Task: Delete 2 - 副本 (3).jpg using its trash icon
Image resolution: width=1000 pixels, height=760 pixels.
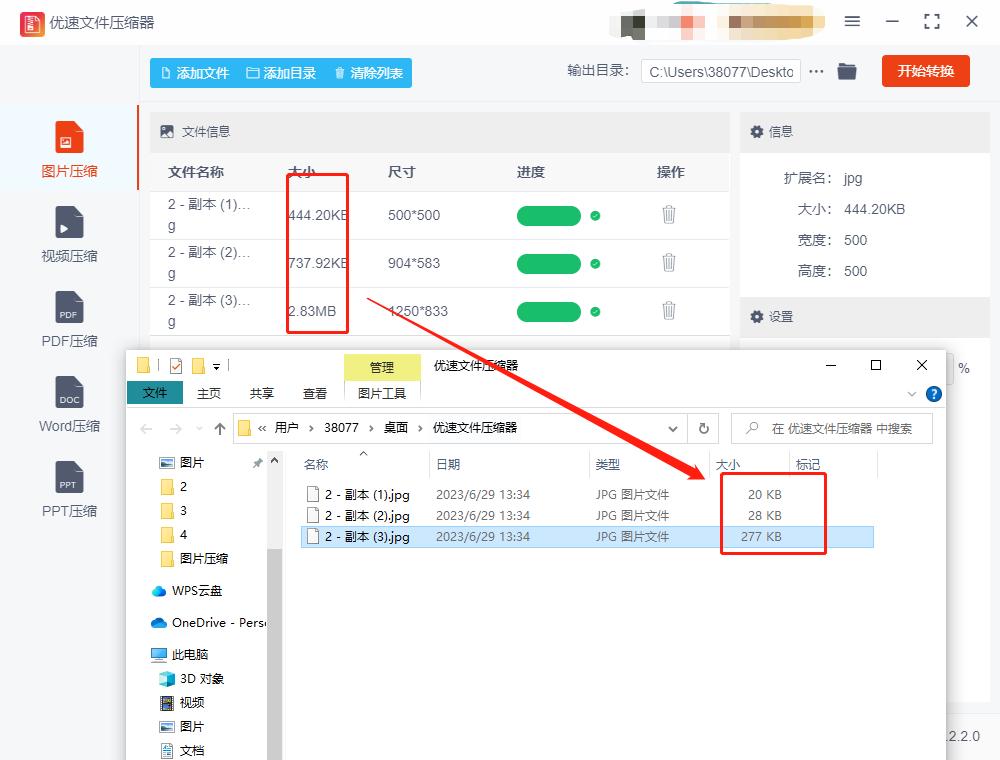Action: pyautogui.click(x=669, y=311)
